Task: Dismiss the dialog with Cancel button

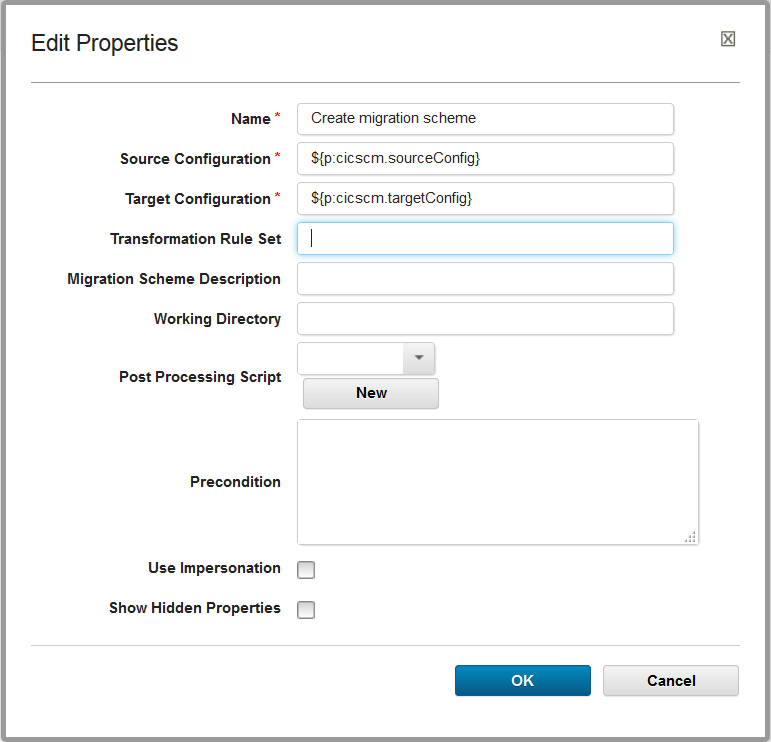Action: click(x=670, y=681)
